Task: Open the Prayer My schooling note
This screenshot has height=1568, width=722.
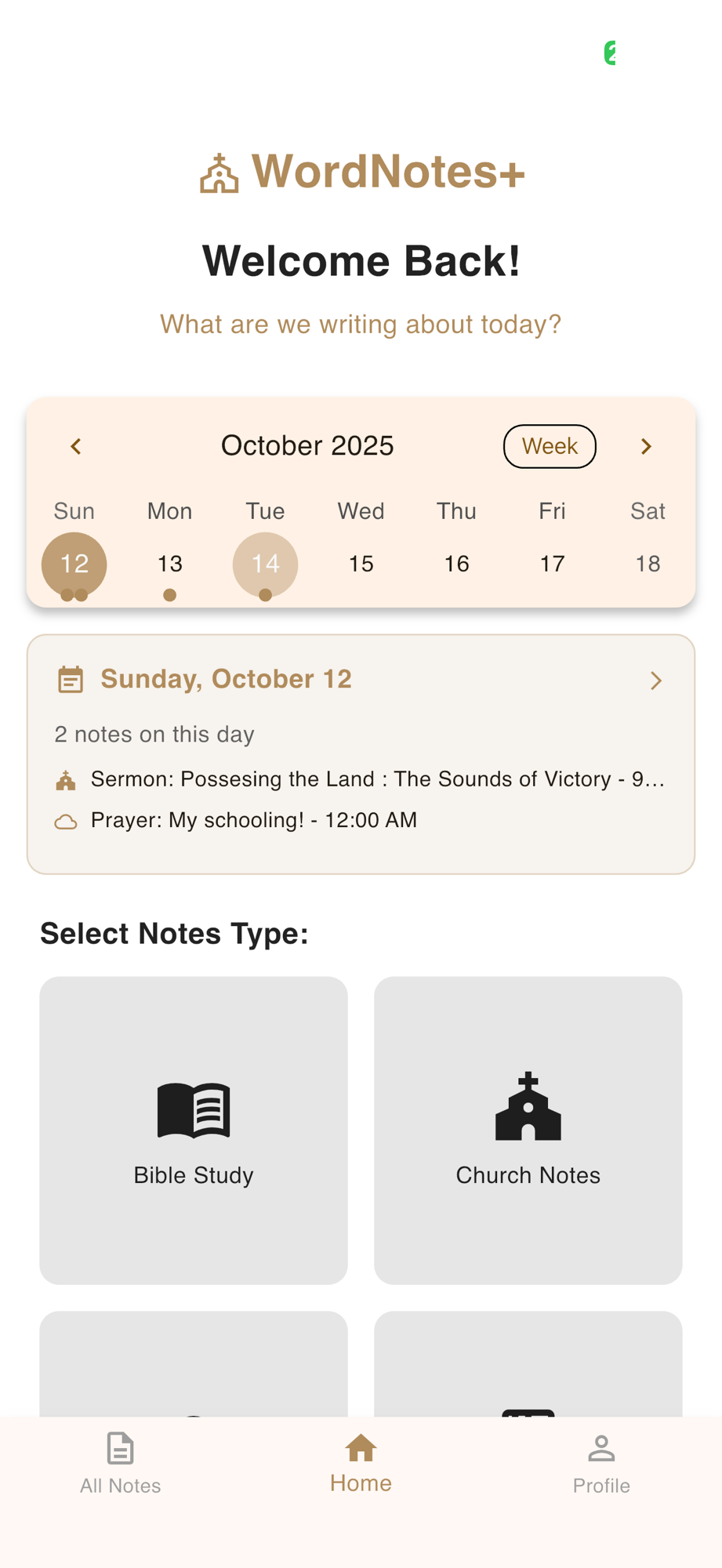Action: pyautogui.click(x=254, y=820)
